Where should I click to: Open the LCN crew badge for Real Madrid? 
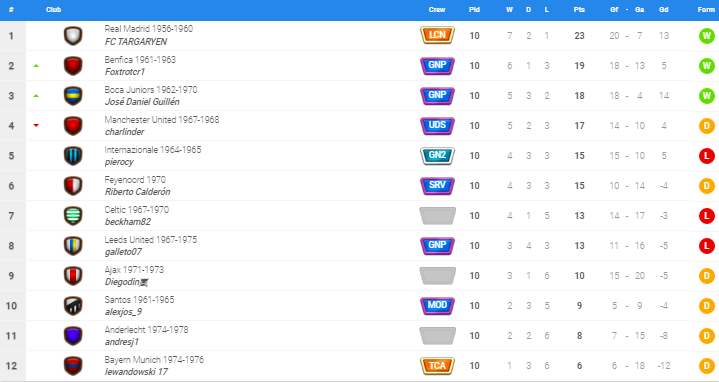(437, 35)
